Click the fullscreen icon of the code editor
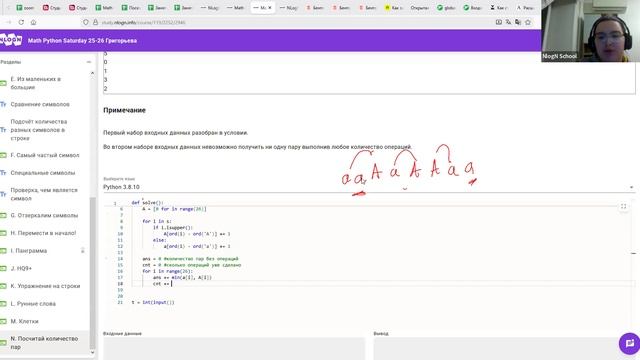This screenshot has width=640, height=360. tap(623, 207)
